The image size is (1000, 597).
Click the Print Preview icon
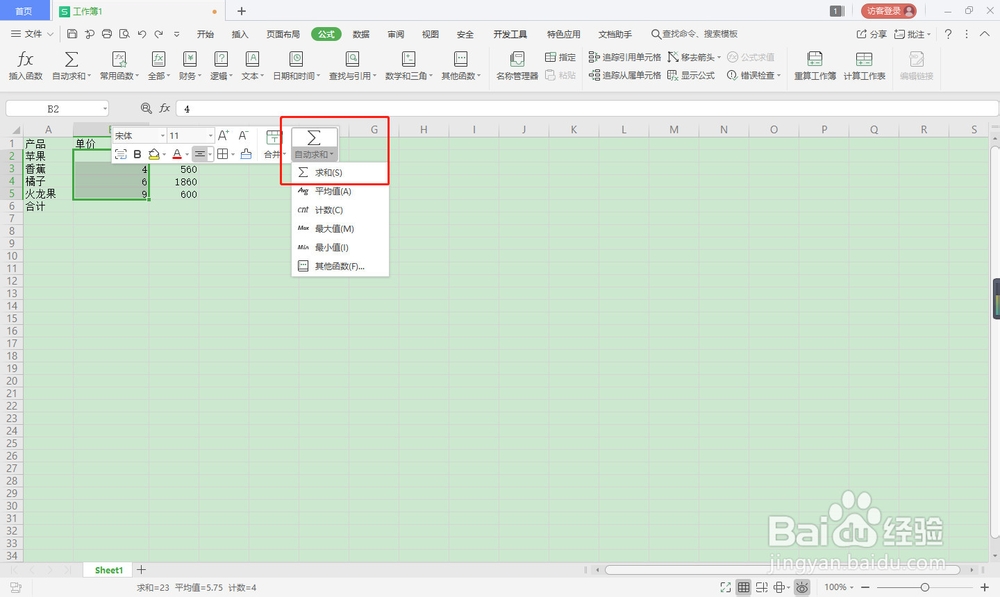124,34
